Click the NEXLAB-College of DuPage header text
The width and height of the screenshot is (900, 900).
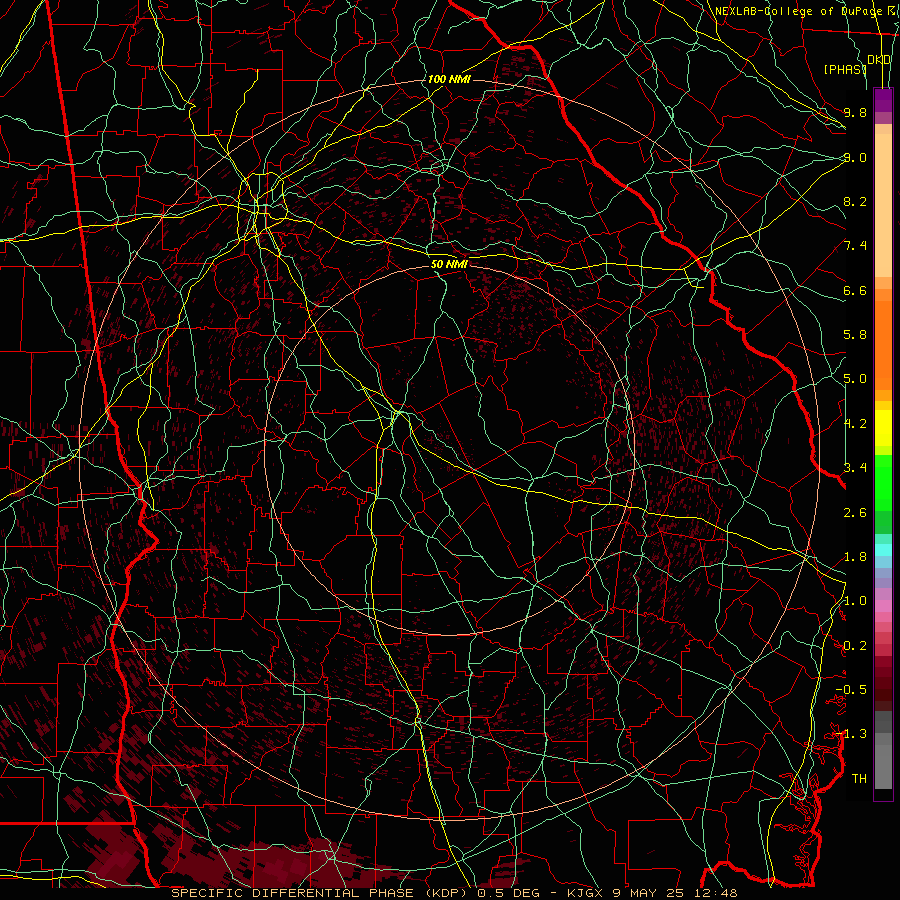(x=798, y=11)
